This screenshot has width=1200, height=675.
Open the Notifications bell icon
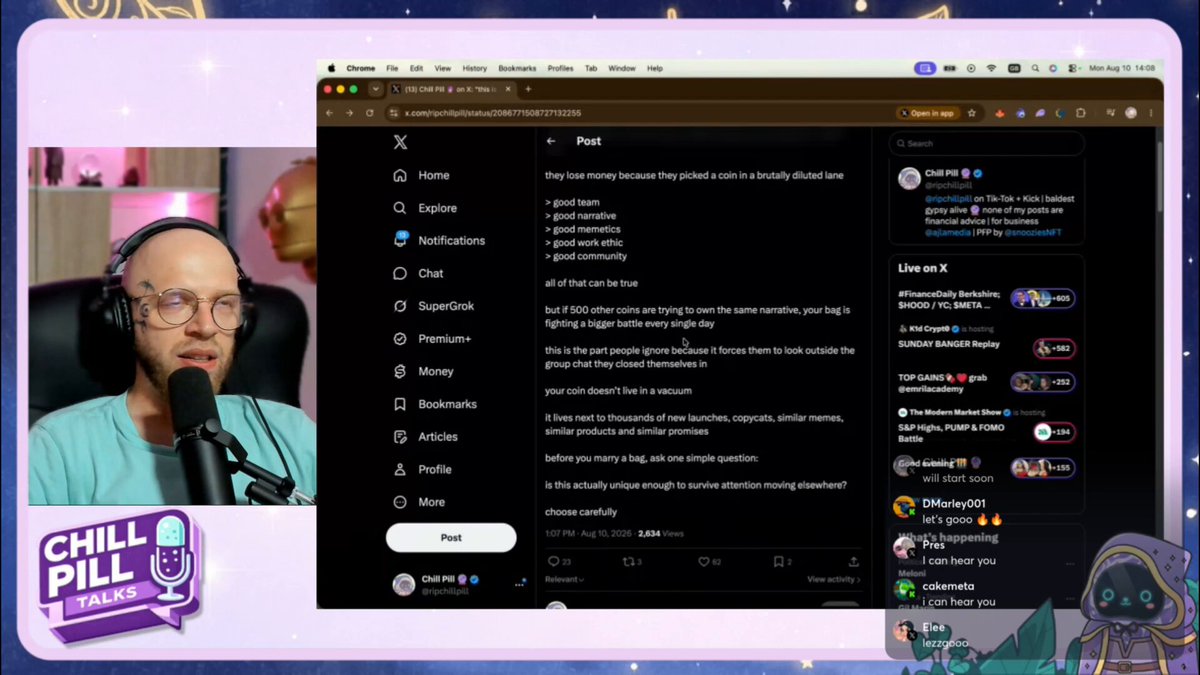coord(400,240)
